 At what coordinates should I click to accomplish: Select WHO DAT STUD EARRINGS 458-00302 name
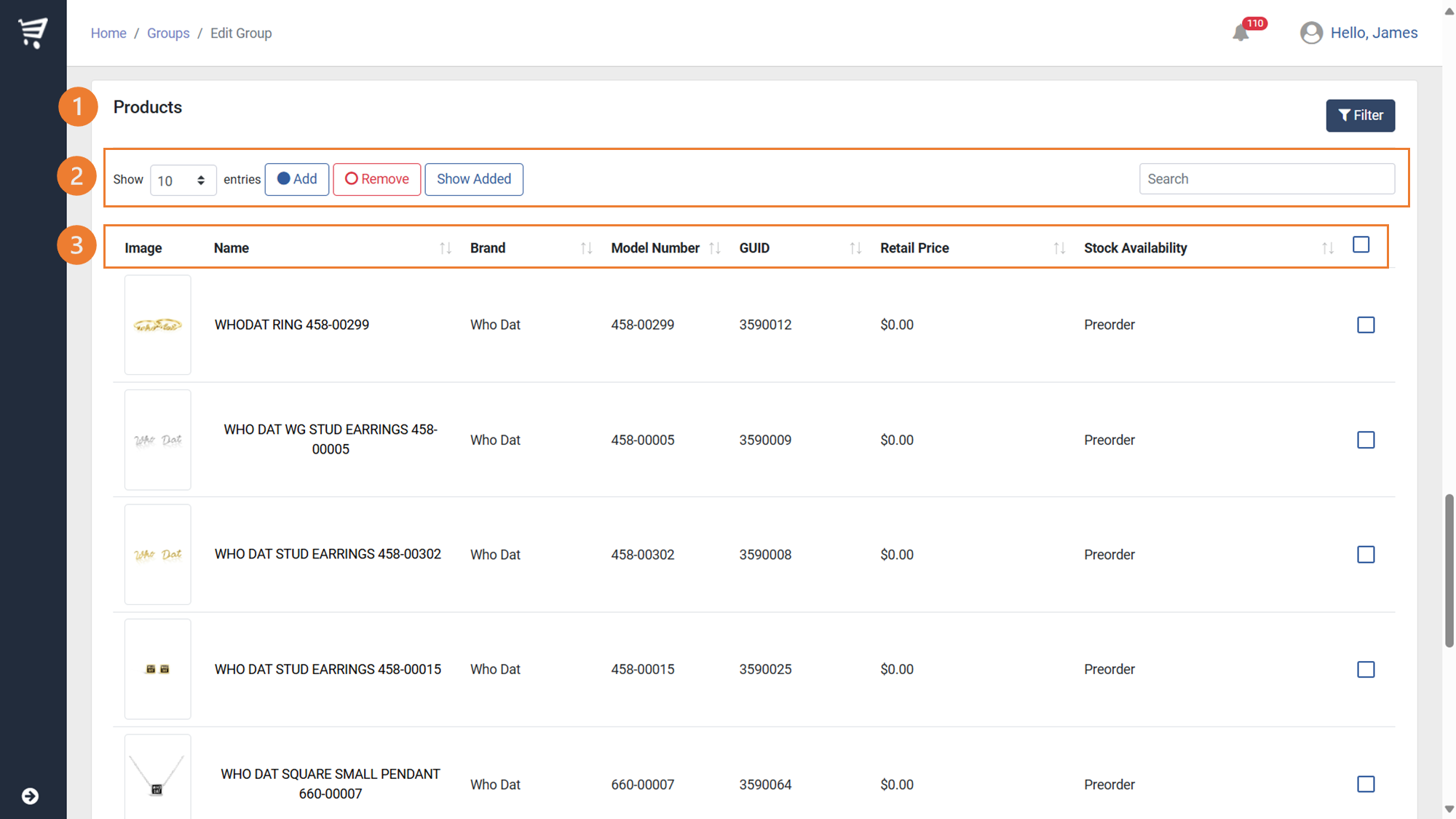[328, 554]
